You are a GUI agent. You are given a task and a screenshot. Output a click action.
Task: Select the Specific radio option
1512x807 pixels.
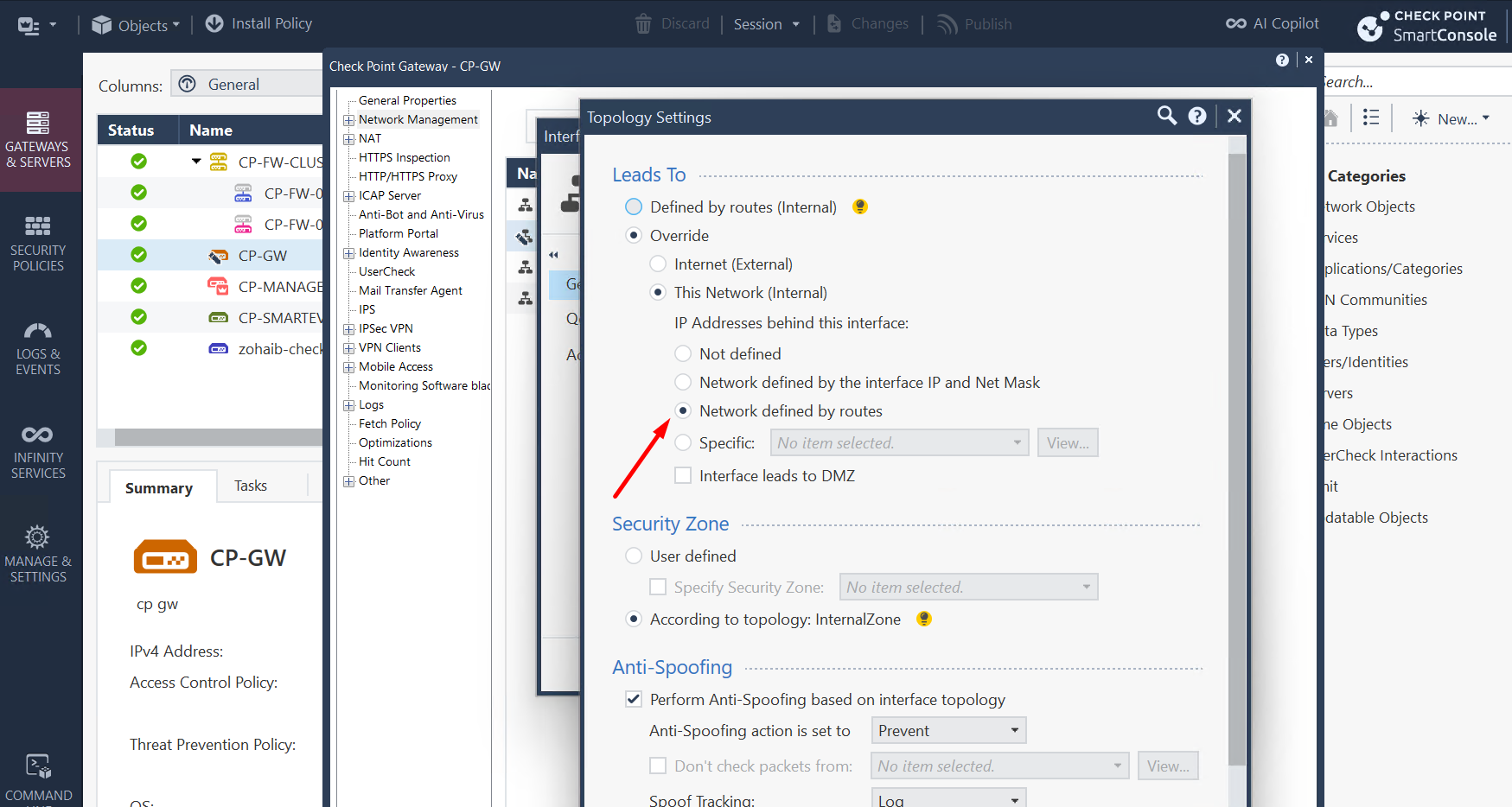point(683,442)
